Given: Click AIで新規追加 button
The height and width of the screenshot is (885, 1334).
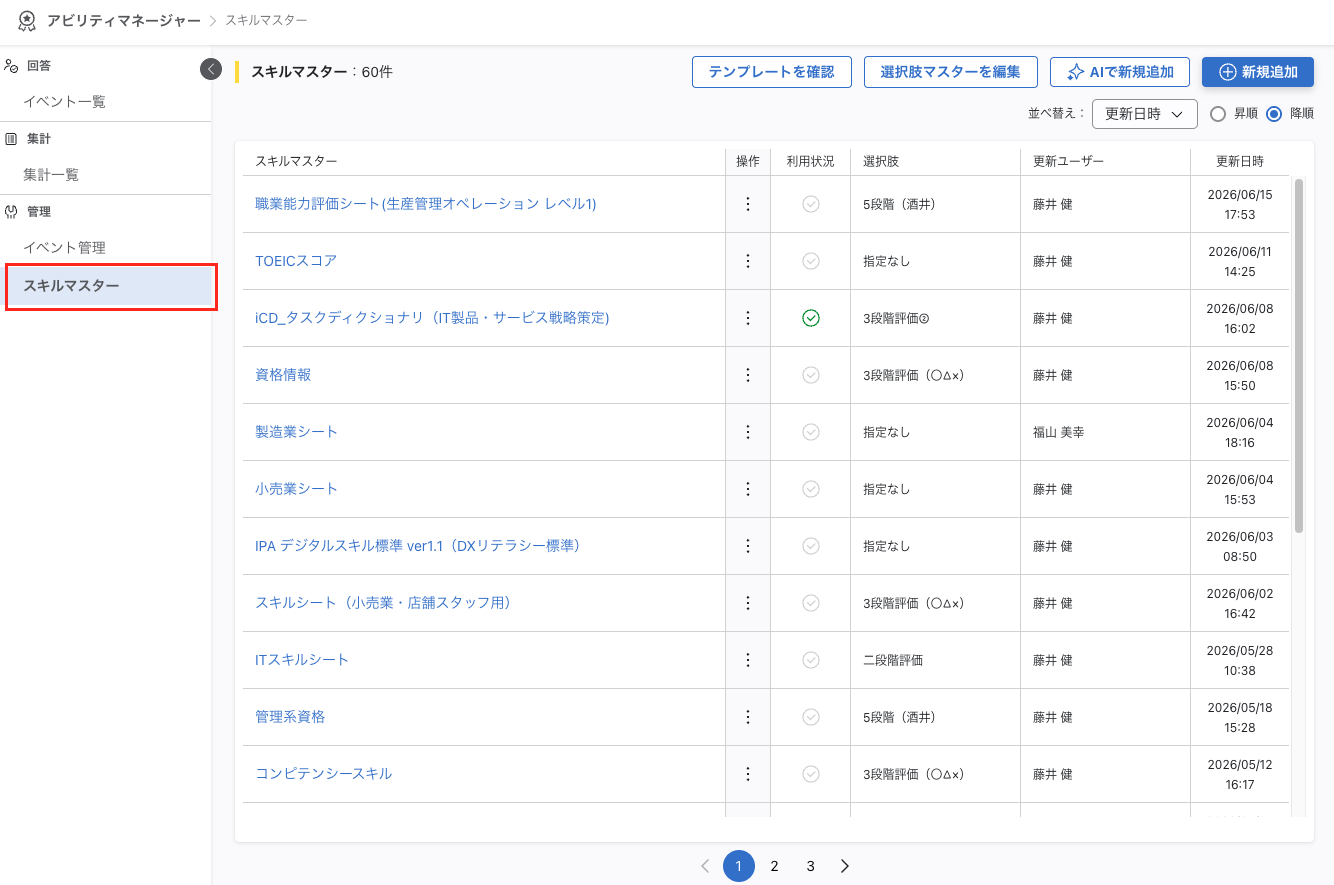Looking at the screenshot, I should [1120, 72].
